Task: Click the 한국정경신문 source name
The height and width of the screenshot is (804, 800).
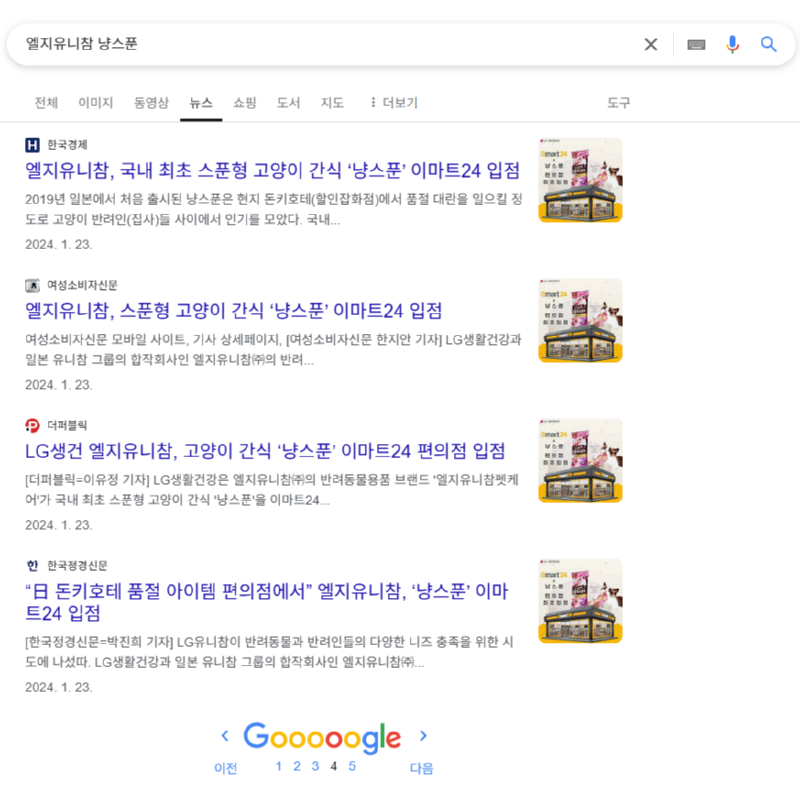Action: [77, 566]
